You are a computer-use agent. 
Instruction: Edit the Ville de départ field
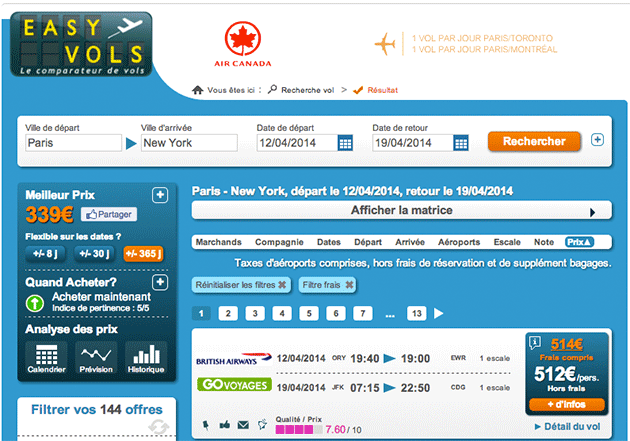click(74, 143)
